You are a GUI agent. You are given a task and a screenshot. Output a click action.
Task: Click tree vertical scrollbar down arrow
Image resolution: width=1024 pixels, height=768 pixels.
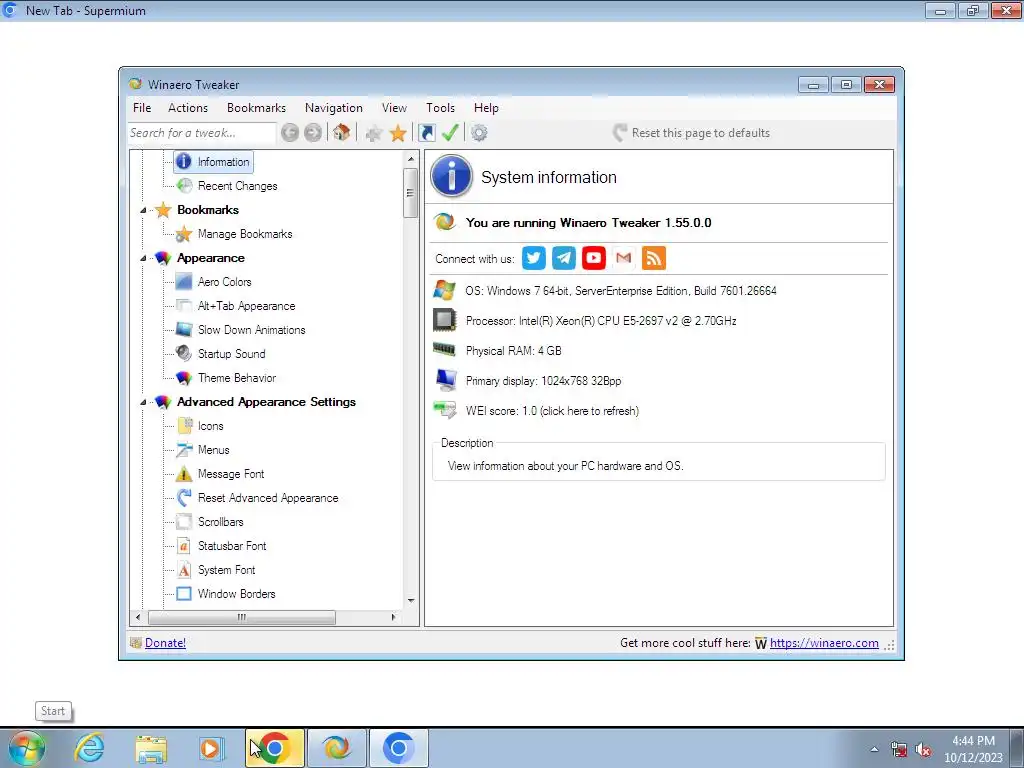point(411,601)
